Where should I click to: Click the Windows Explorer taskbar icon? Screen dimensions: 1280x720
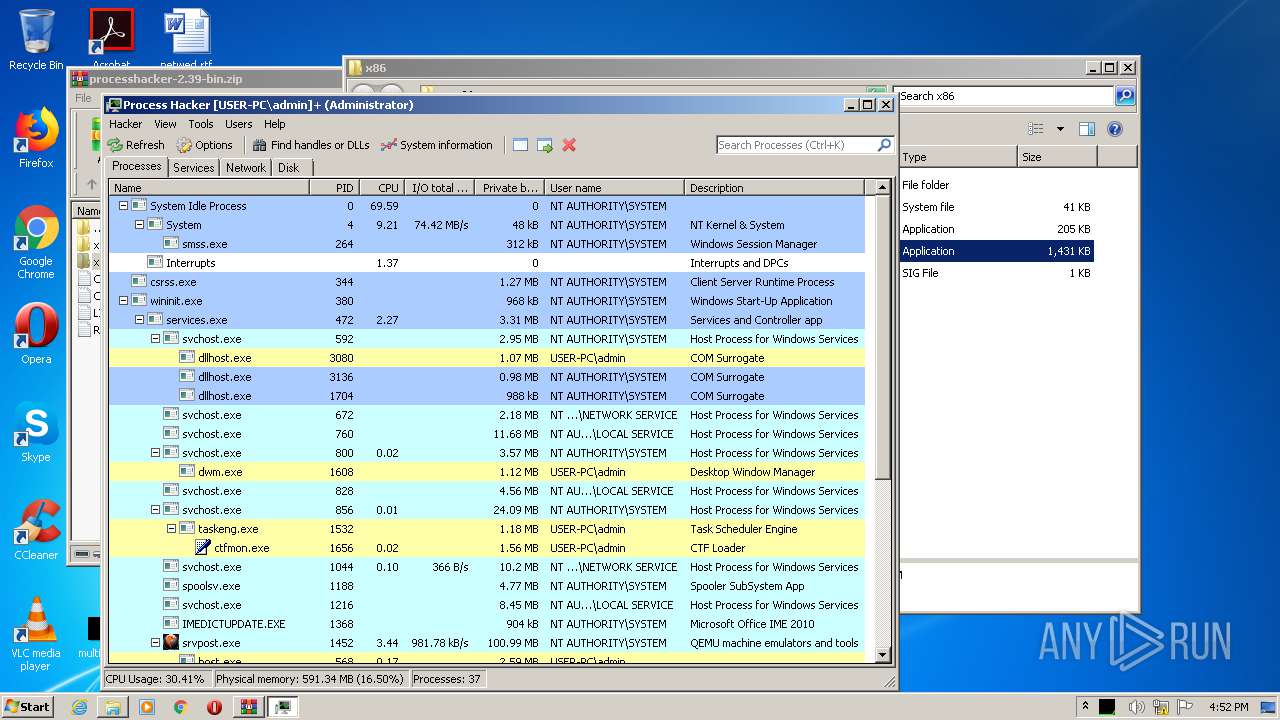click(113, 707)
